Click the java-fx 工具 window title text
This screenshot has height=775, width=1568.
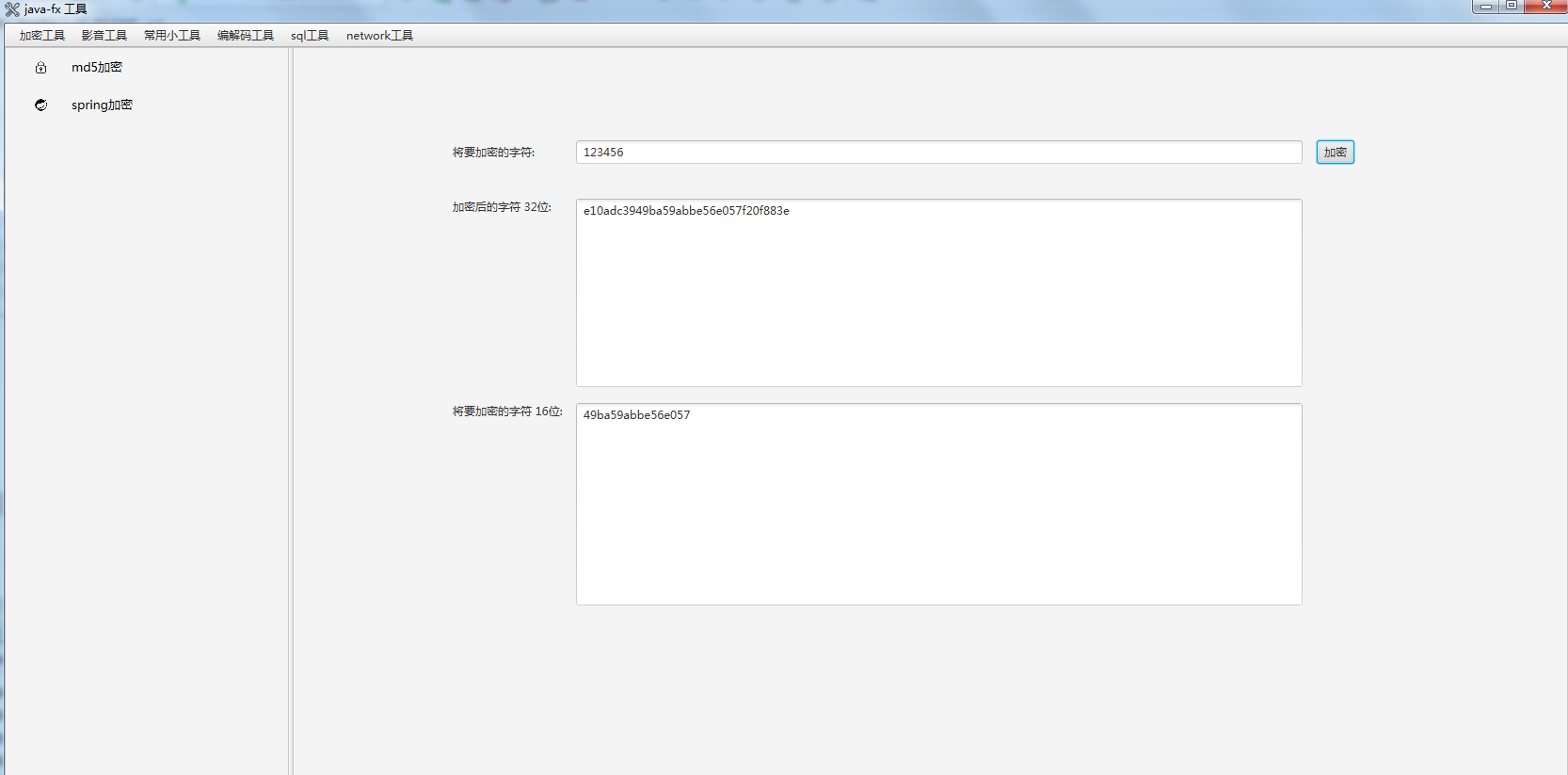click(56, 9)
